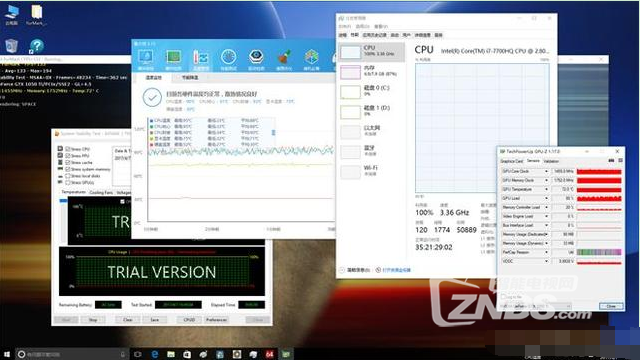640x360 pixels.
Task: Select the driver detection eye icon
Action: click(x=256, y=57)
